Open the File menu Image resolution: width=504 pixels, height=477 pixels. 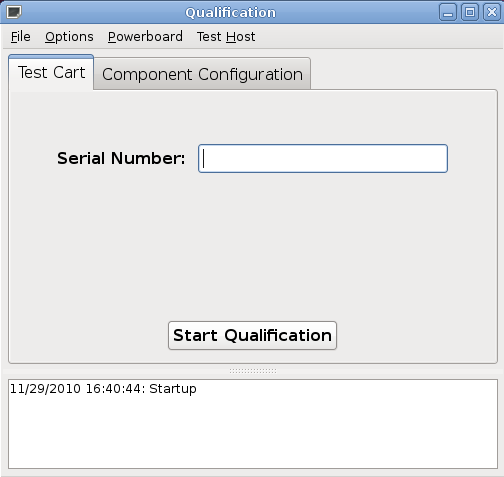[x=21, y=37]
